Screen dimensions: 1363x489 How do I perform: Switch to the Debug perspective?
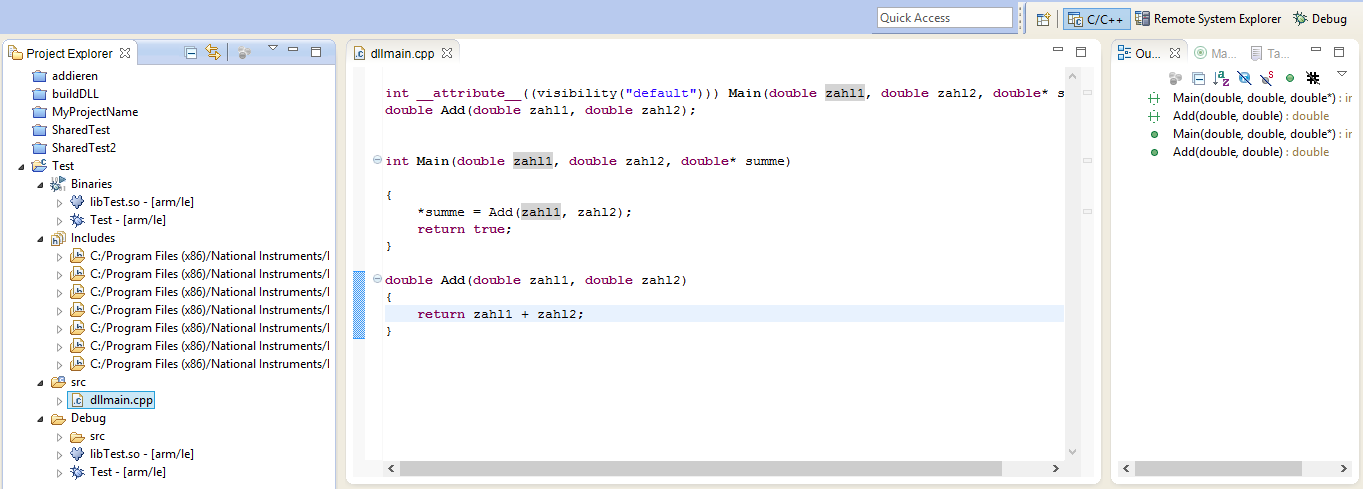(1320, 19)
